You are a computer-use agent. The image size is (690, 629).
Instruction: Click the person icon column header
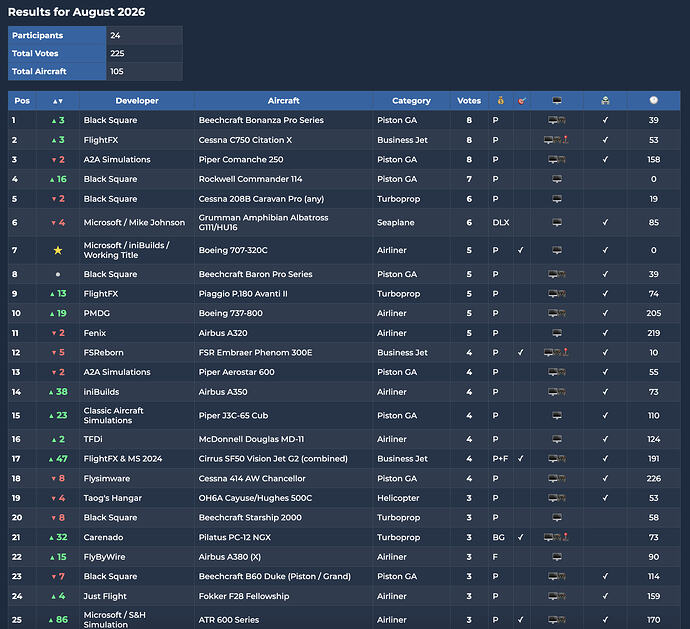[x=605, y=100]
